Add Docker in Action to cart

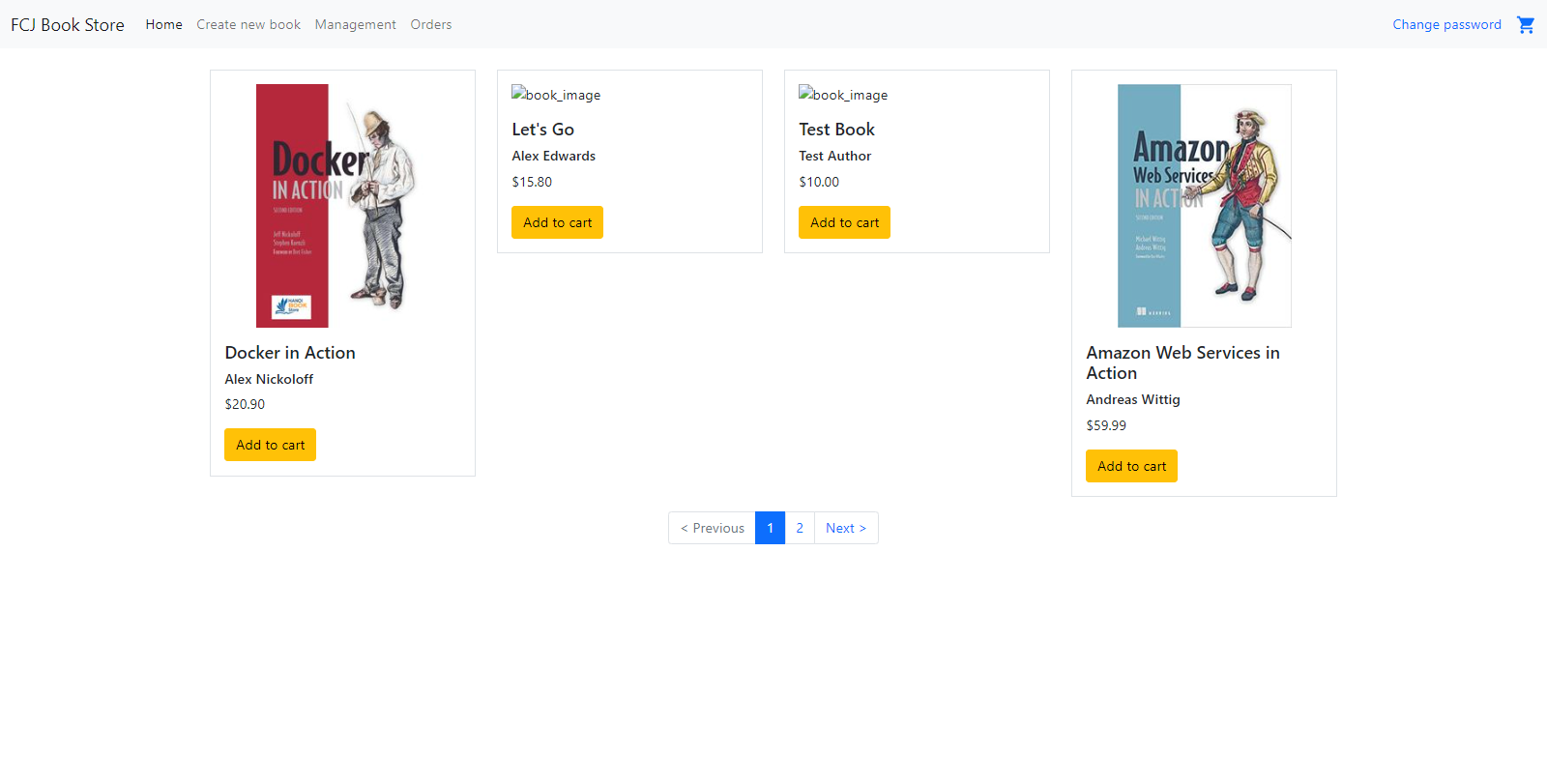tap(270, 445)
